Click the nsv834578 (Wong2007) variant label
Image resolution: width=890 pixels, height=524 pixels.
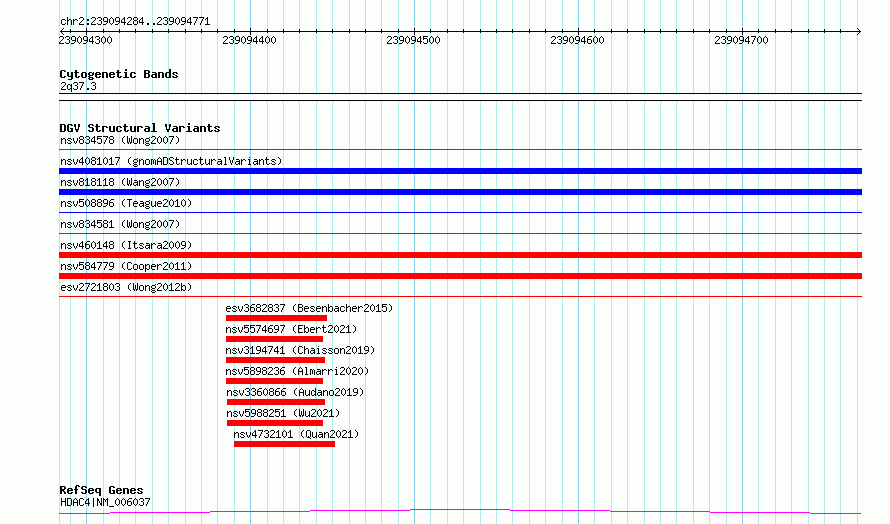pyautogui.click(x=120, y=140)
